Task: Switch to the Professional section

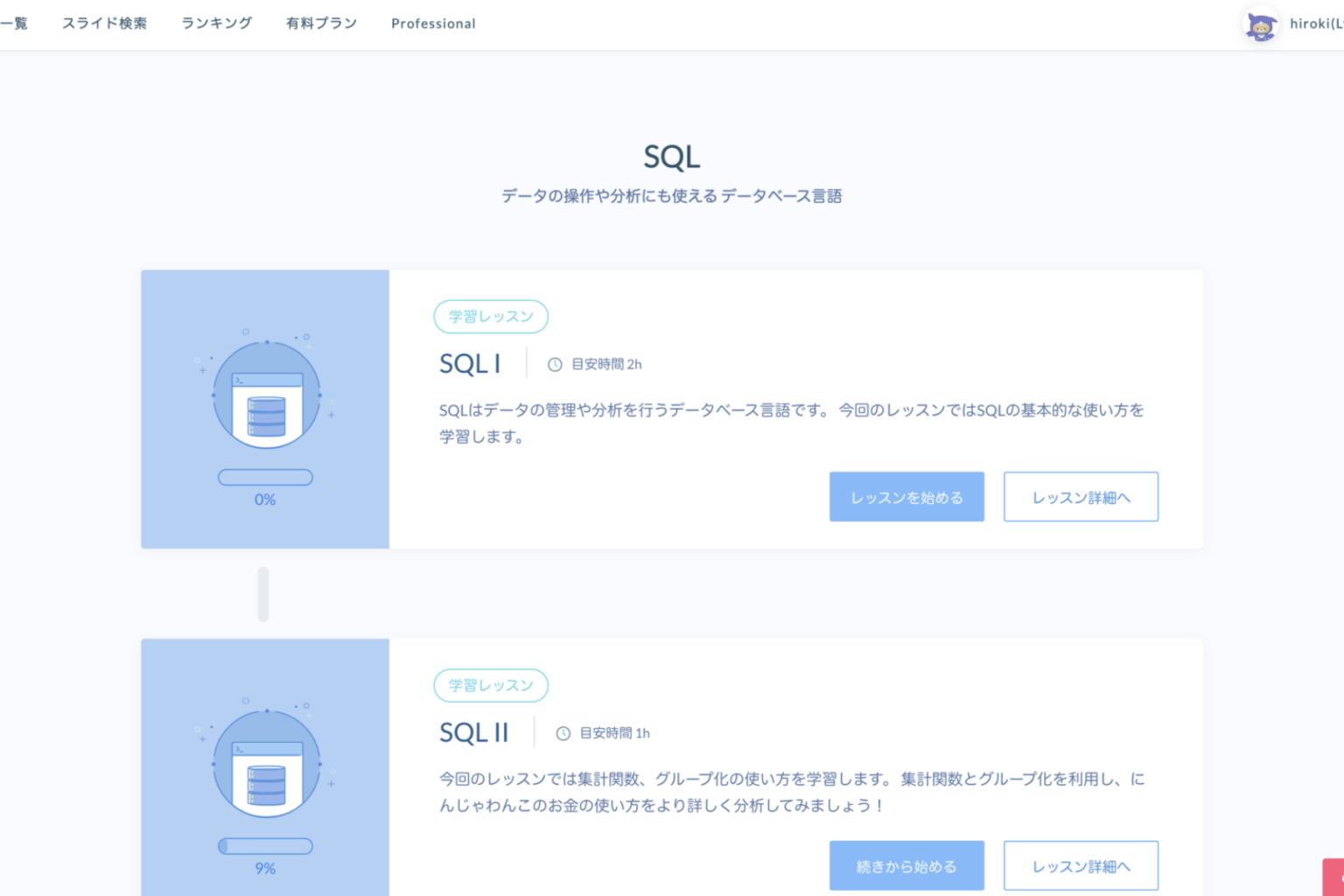Action: click(x=433, y=24)
